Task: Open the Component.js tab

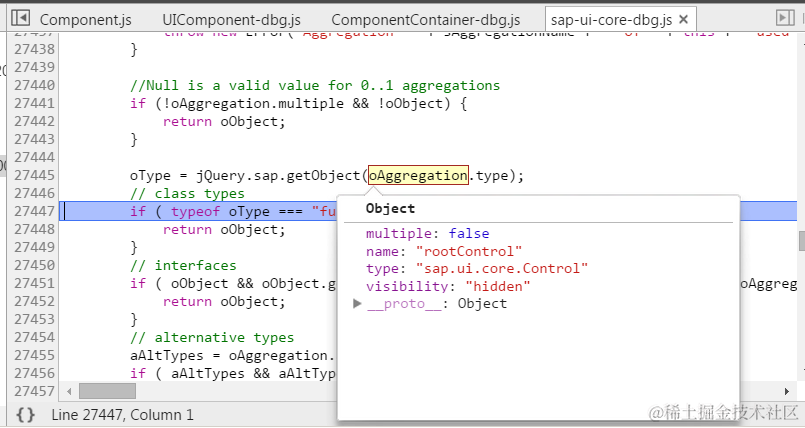Action: [x=86, y=20]
